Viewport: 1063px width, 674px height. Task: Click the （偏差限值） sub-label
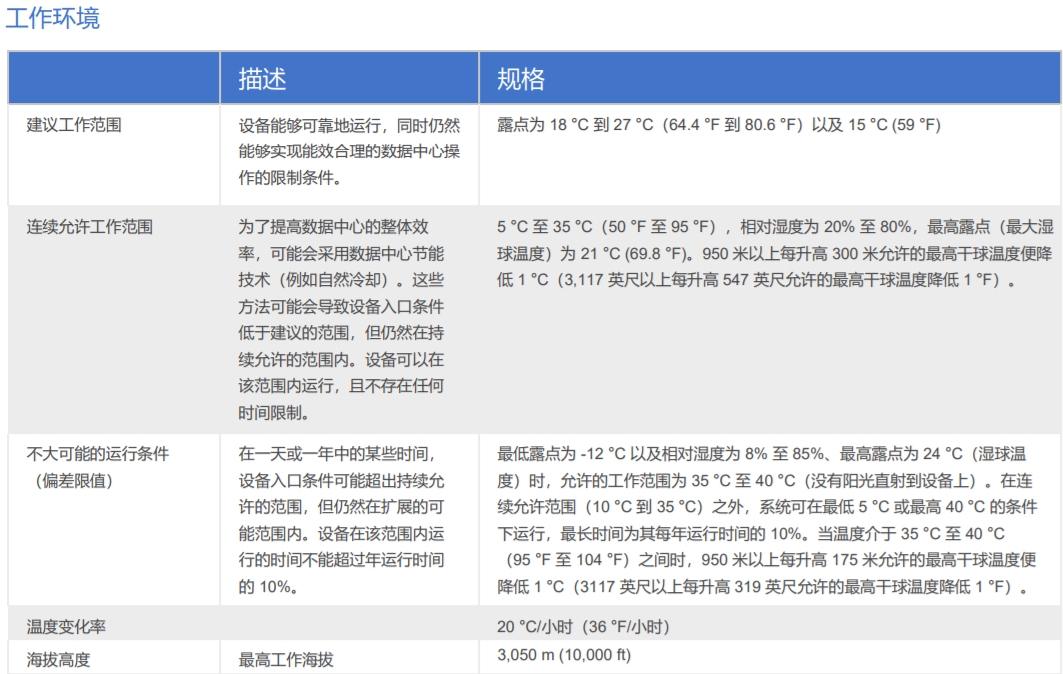click(x=75, y=481)
